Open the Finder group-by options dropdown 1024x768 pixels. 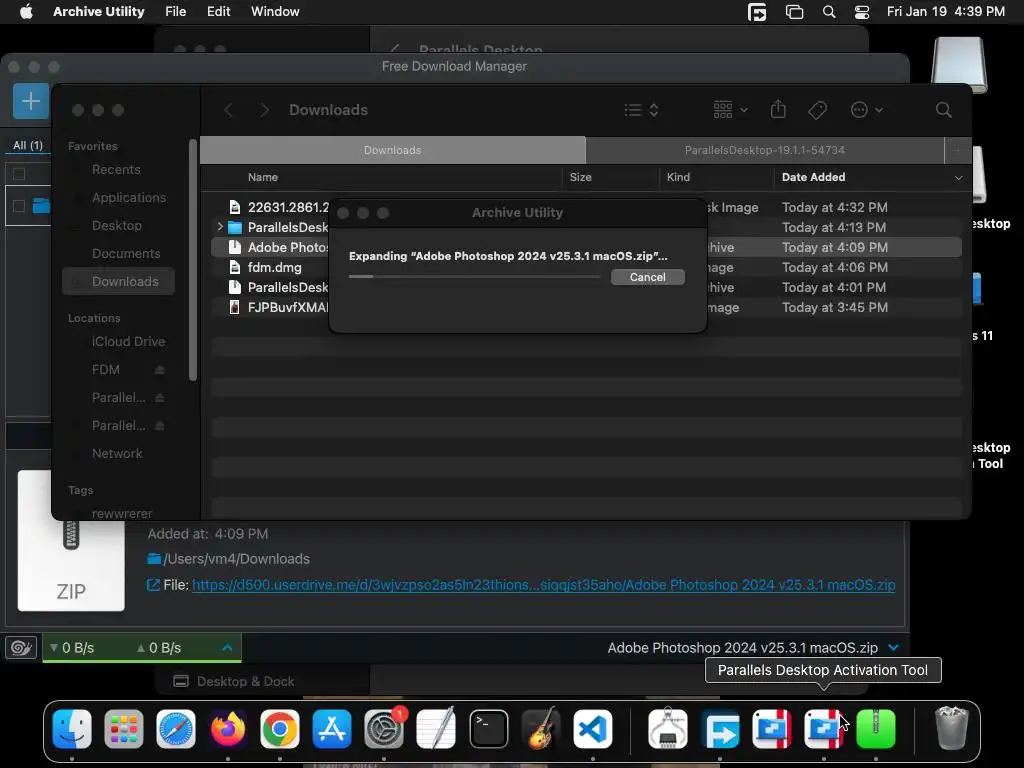pyautogui.click(x=730, y=110)
